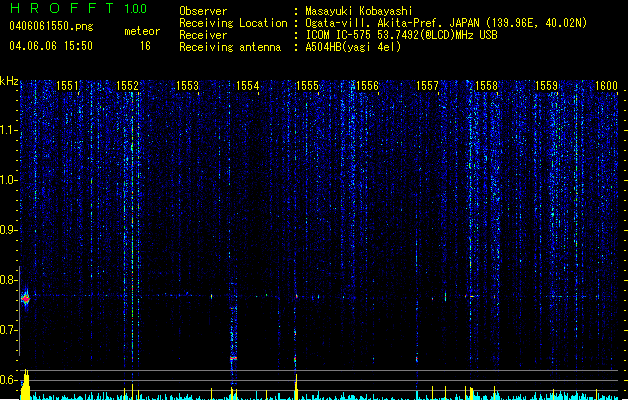The width and height of the screenshot is (629, 400).
Task: Click the Observer field label
Action: click(x=203, y=11)
